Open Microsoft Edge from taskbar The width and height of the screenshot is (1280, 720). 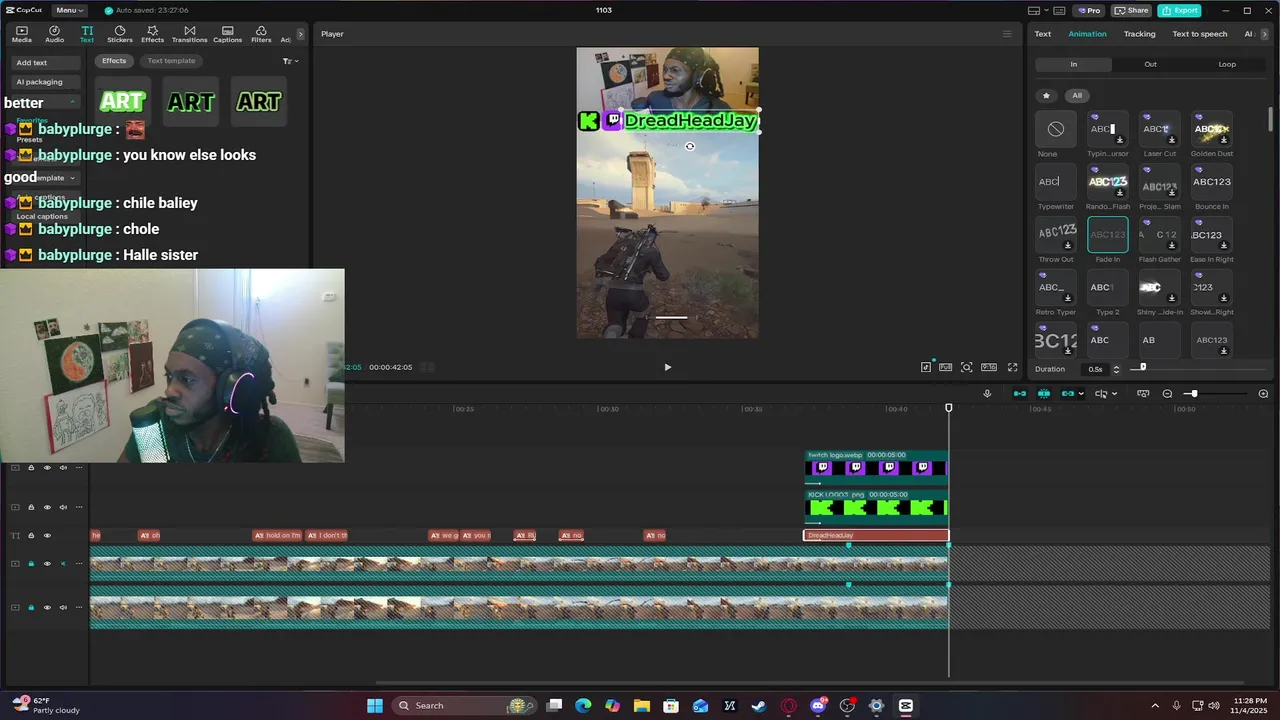(583, 706)
